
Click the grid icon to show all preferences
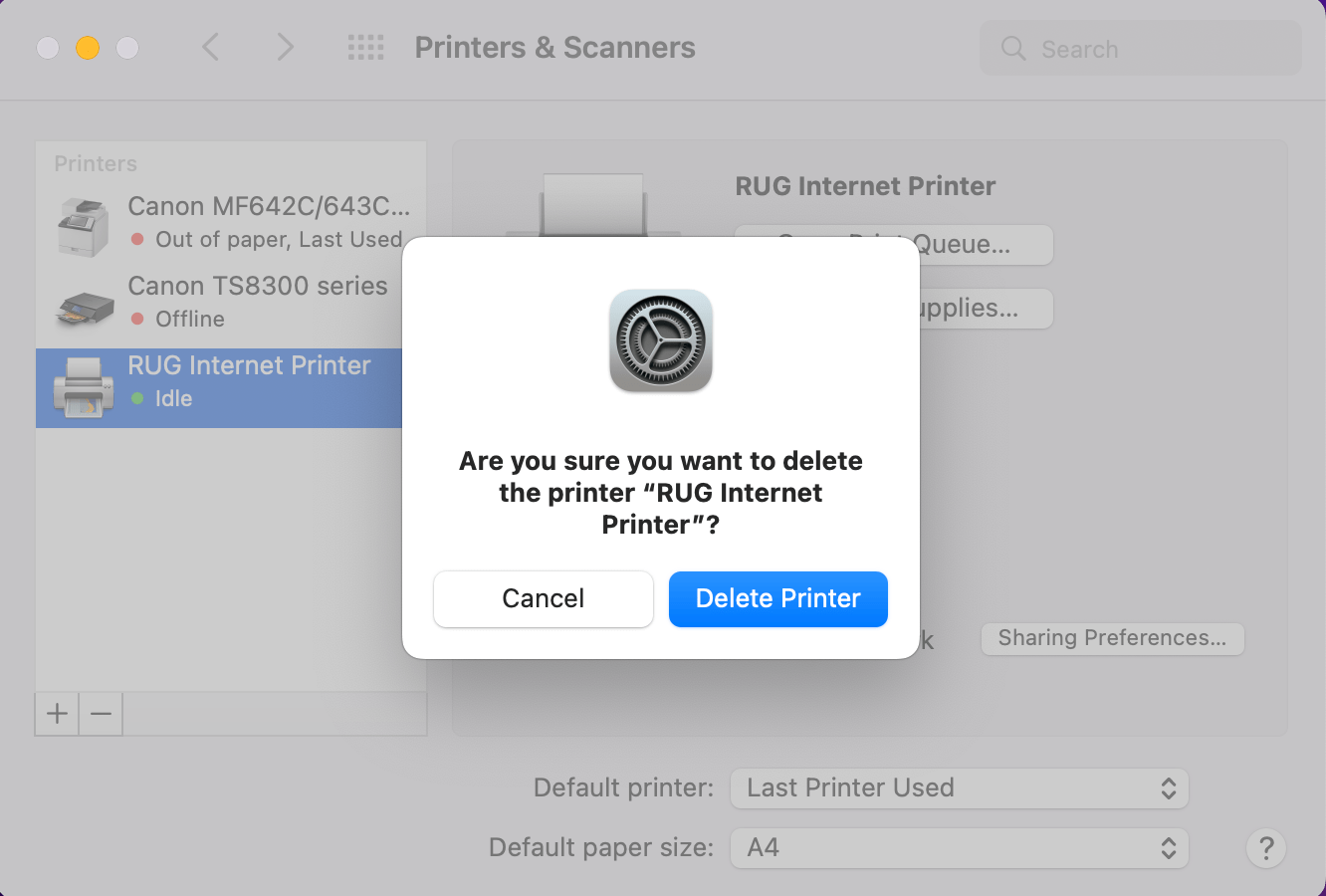365,47
